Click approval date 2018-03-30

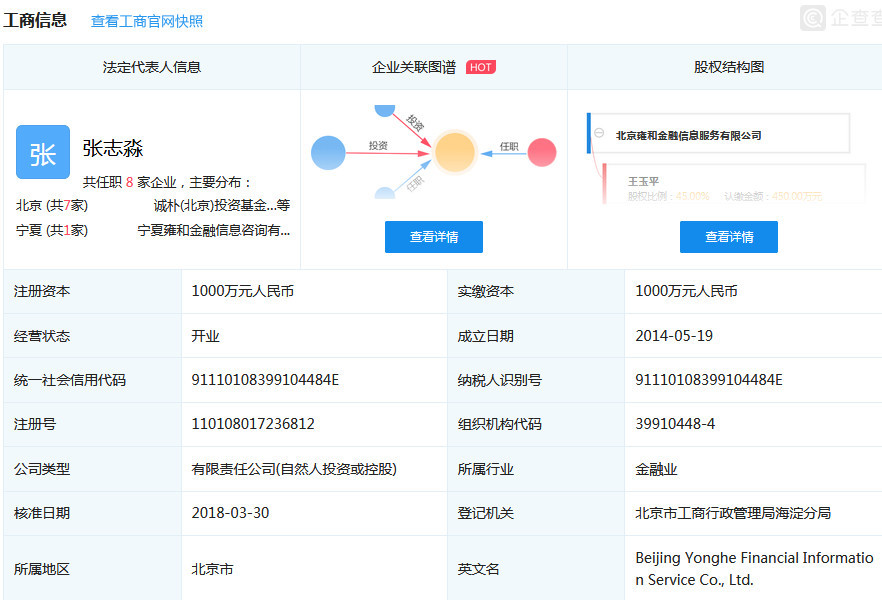(230, 513)
